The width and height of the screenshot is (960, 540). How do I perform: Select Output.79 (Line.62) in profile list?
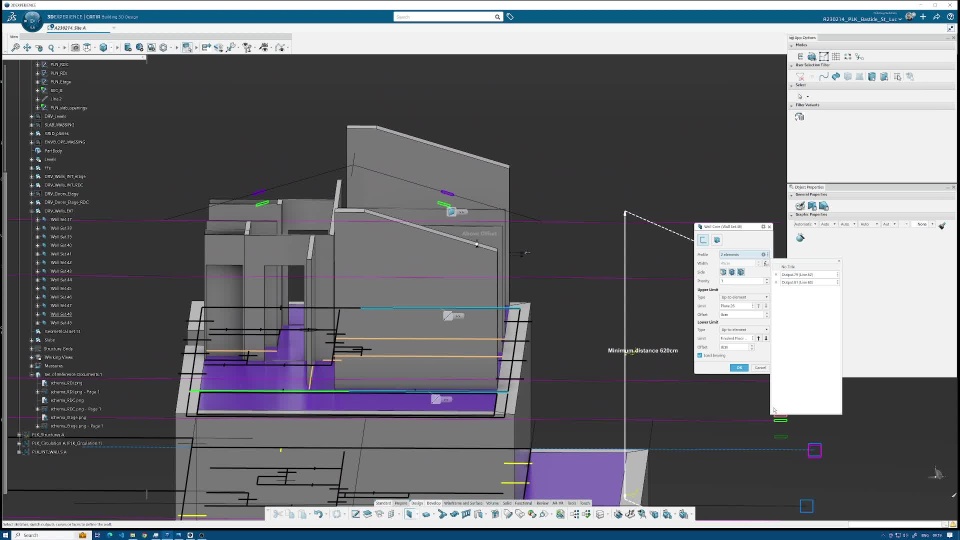(x=797, y=274)
